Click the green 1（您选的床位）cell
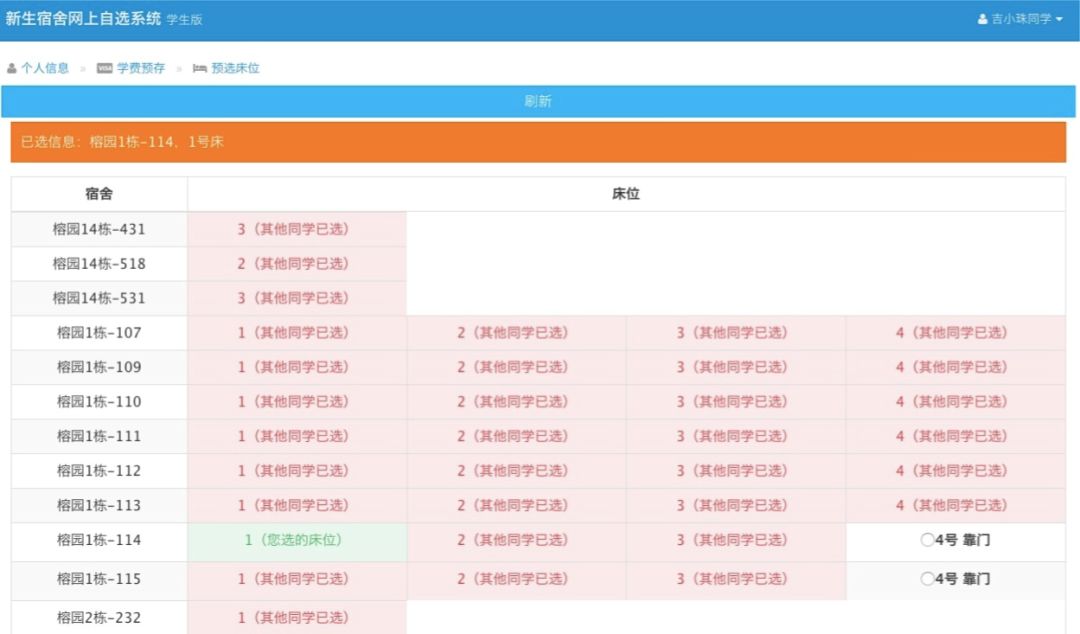Screen dimensions: 1080x634 point(297,542)
